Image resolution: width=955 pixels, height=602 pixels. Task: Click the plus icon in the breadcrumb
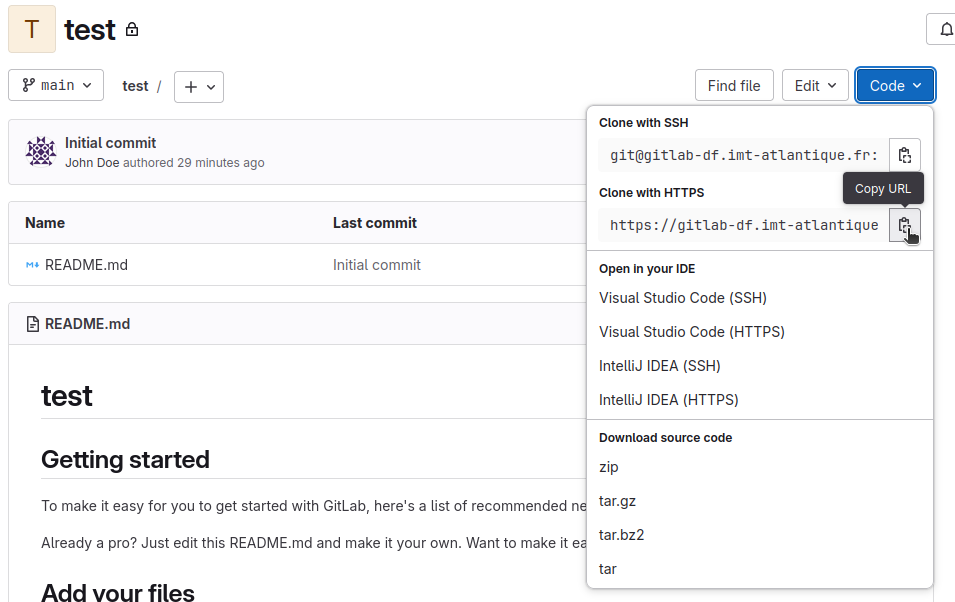tap(191, 85)
